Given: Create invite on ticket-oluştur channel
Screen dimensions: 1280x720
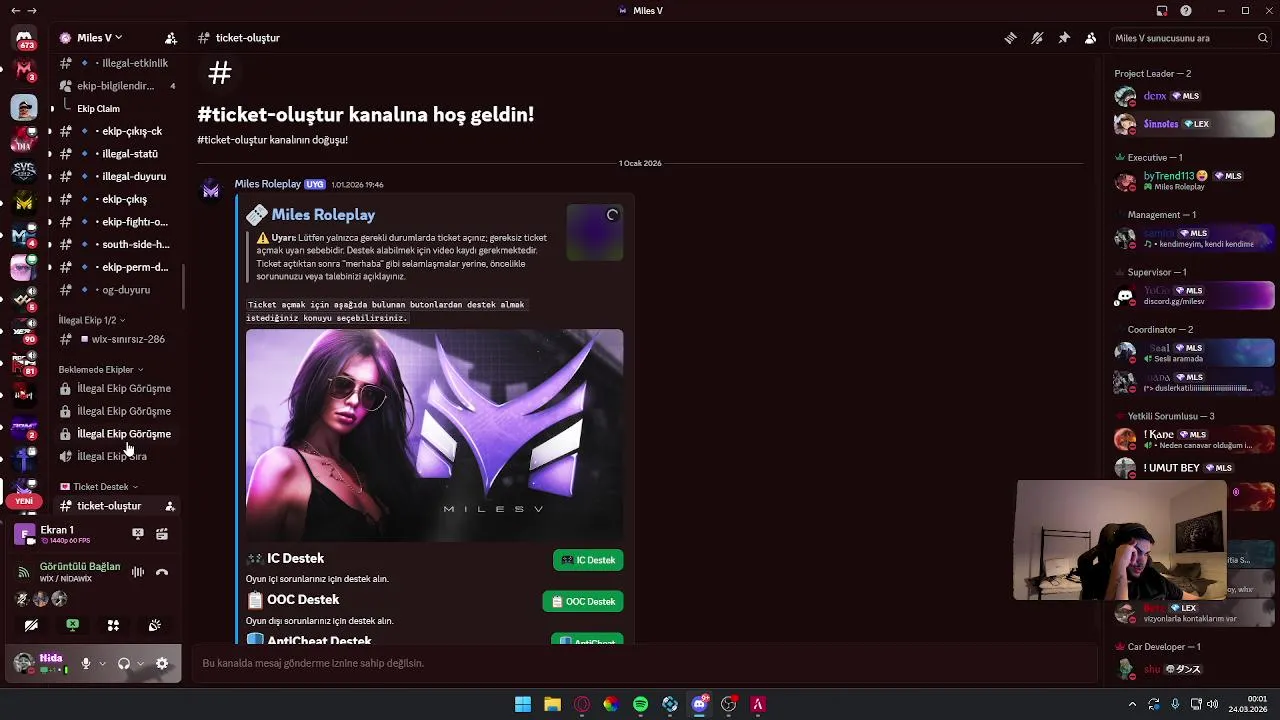Looking at the screenshot, I should click(170, 506).
